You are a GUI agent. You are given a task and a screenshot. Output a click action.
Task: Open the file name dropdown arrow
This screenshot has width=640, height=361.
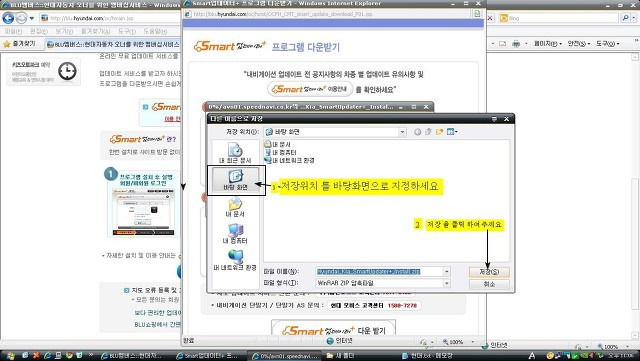pos(447,272)
